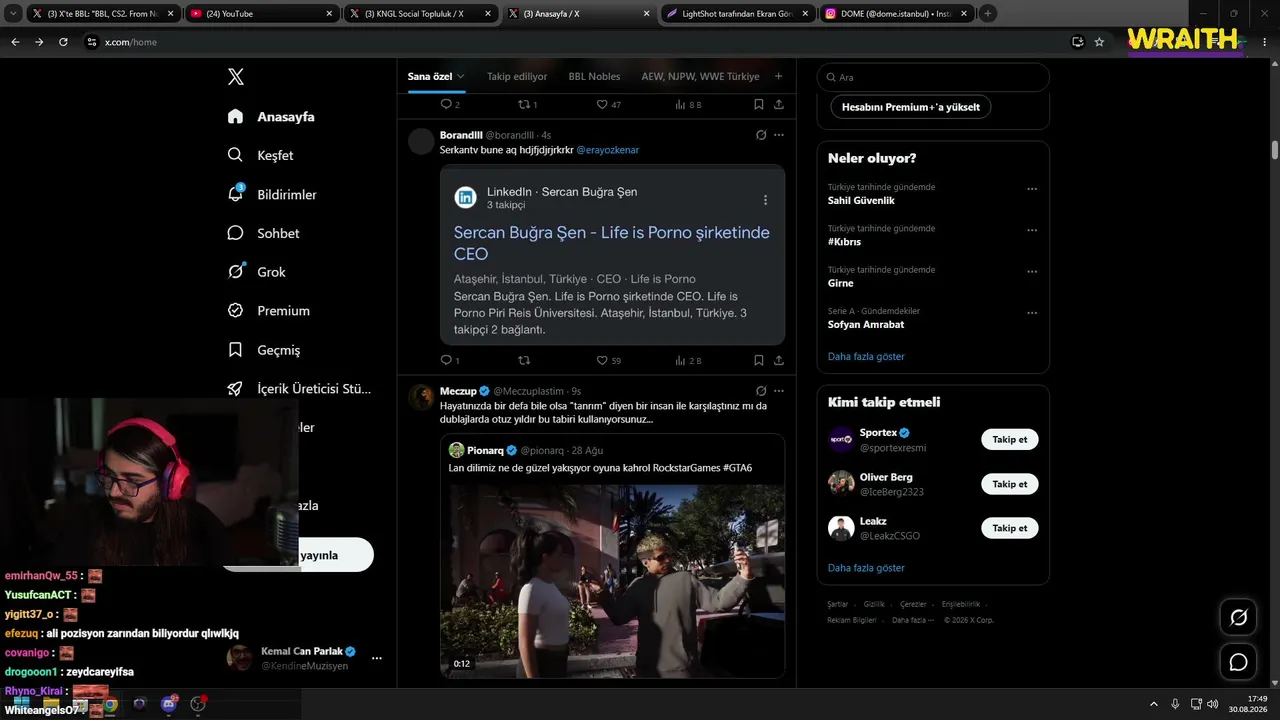Click the microphone icon in system tray

click(x=1175, y=704)
